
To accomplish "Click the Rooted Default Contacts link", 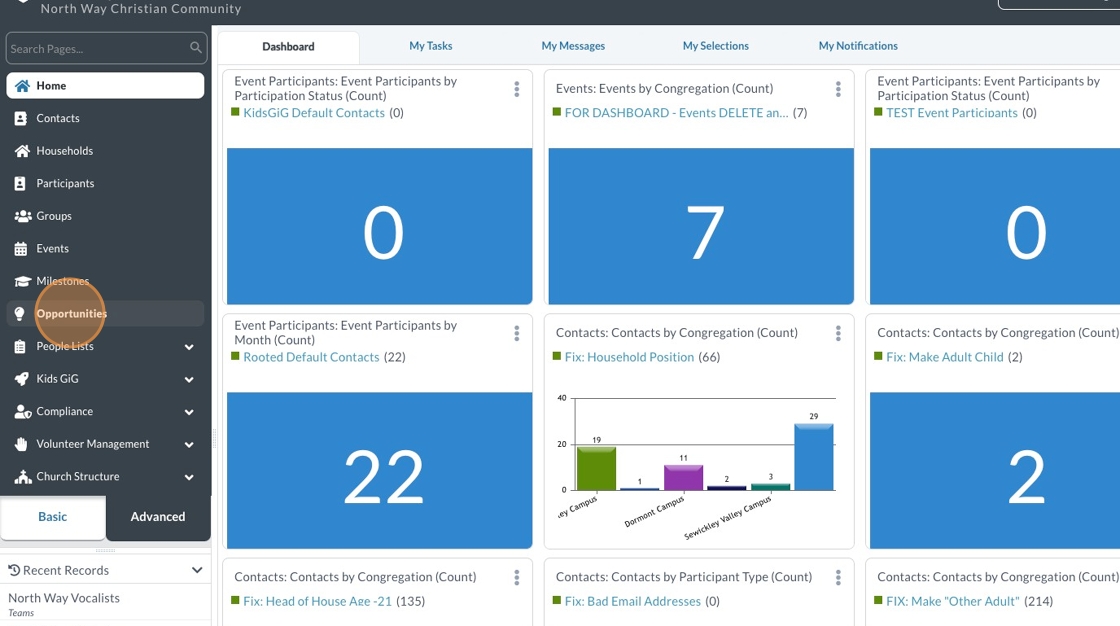I will (x=311, y=357).
